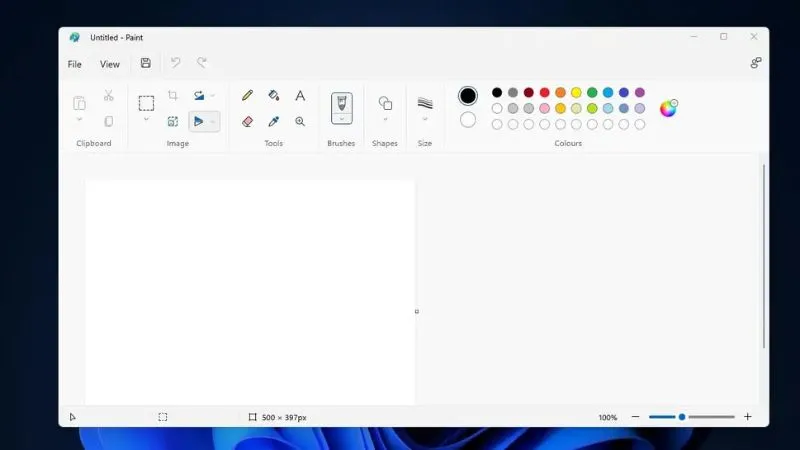Select the Eraser tool

(x=247, y=121)
